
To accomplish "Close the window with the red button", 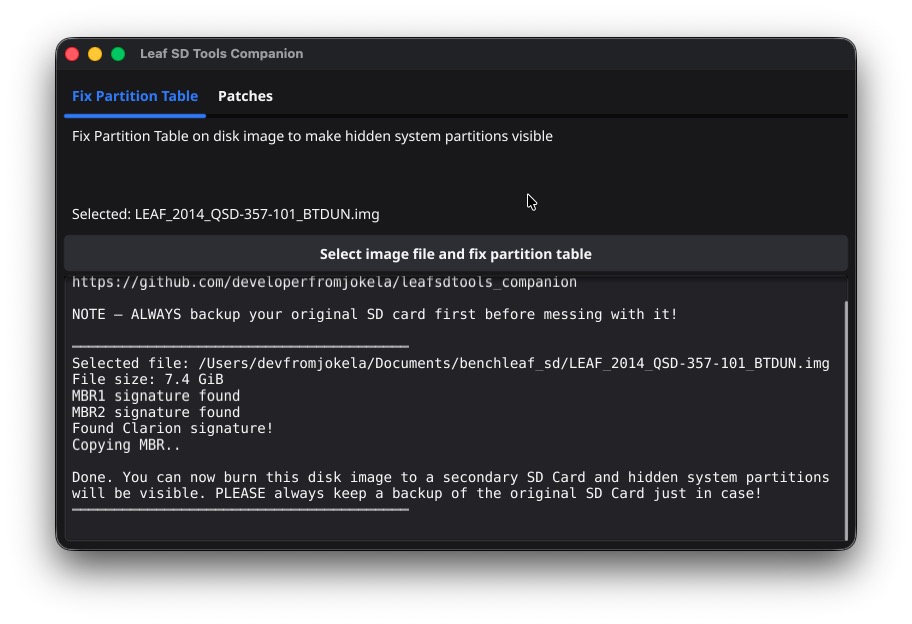I will click(72, 54).
